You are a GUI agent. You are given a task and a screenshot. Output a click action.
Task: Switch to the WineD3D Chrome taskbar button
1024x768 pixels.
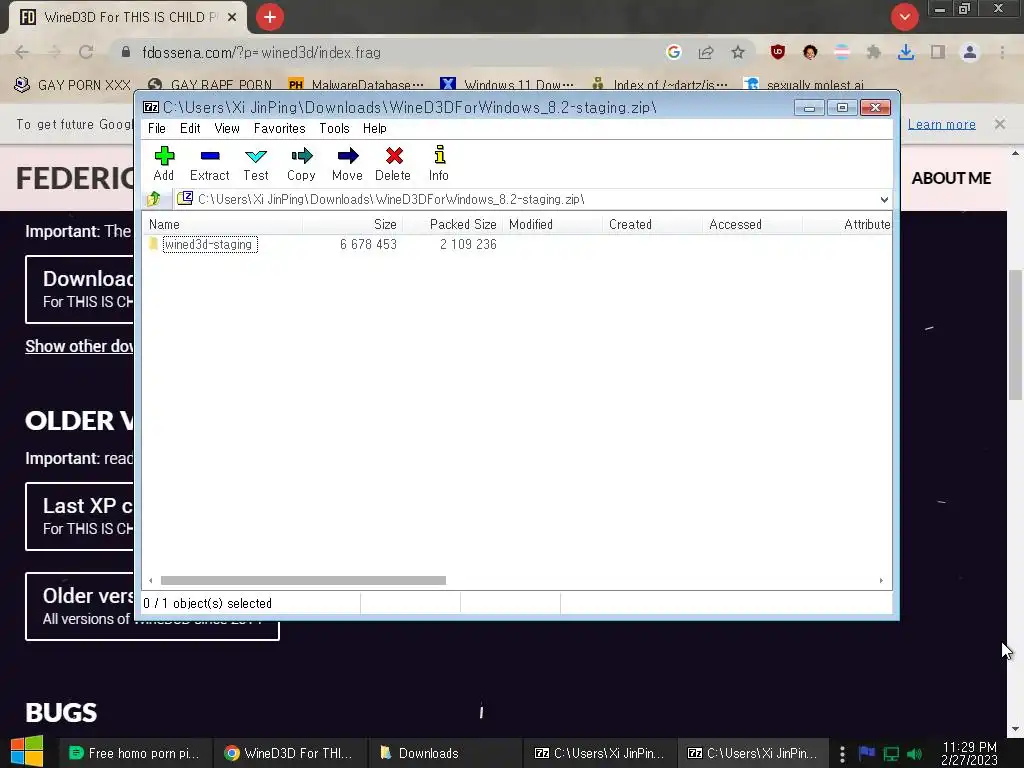[x=289, y=753]
